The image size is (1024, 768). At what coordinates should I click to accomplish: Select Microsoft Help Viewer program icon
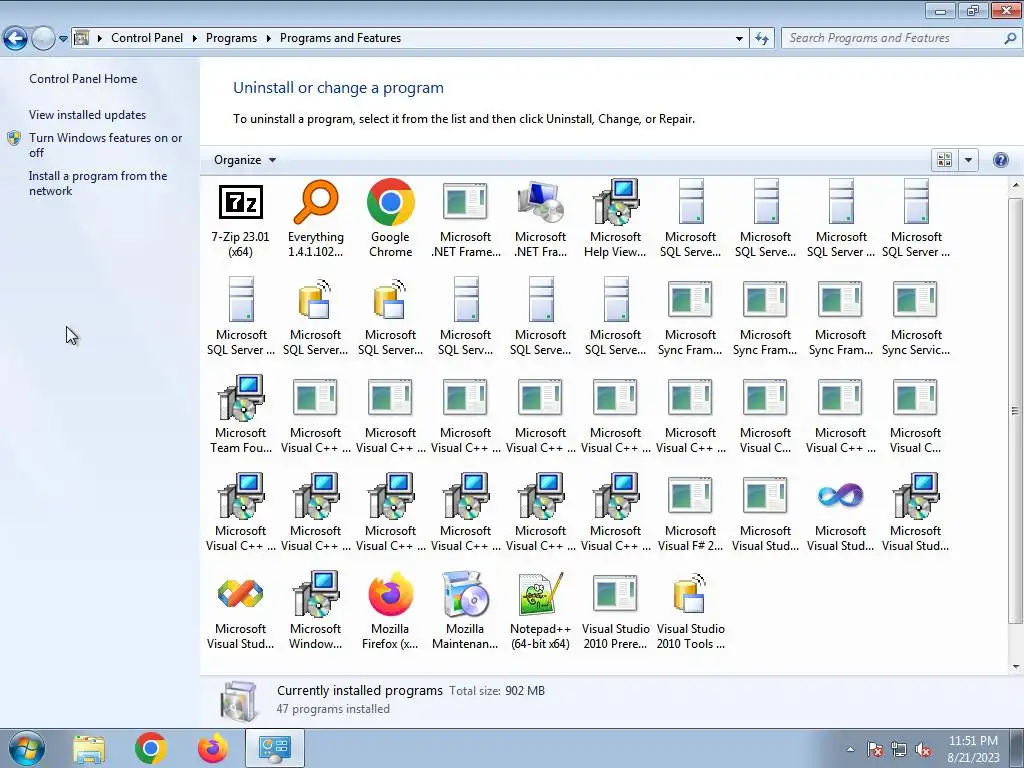click(615, 218)
